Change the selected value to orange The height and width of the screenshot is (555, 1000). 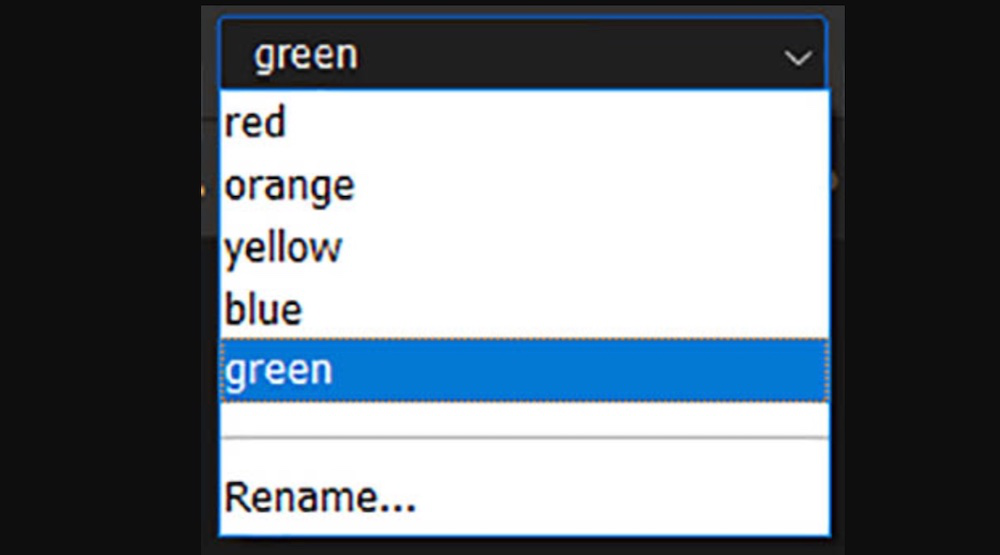click(x=289, y=186)
